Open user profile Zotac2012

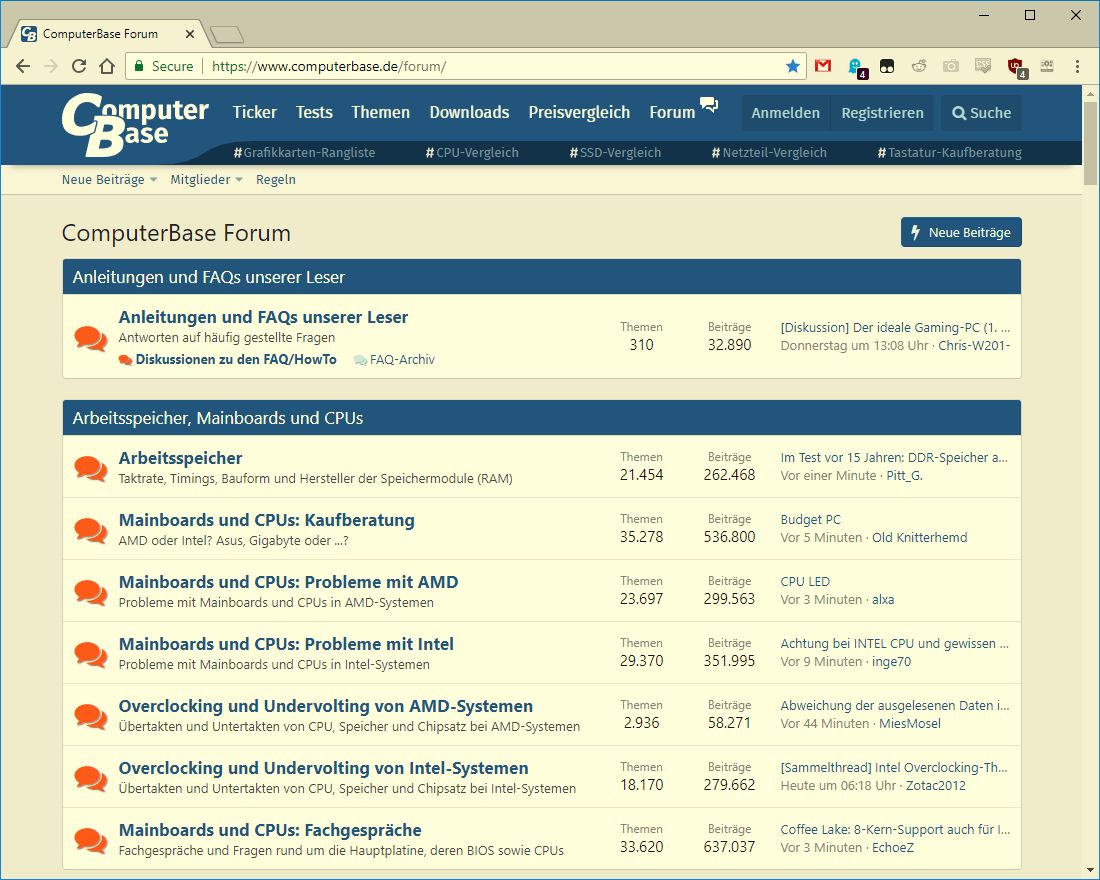935,785
